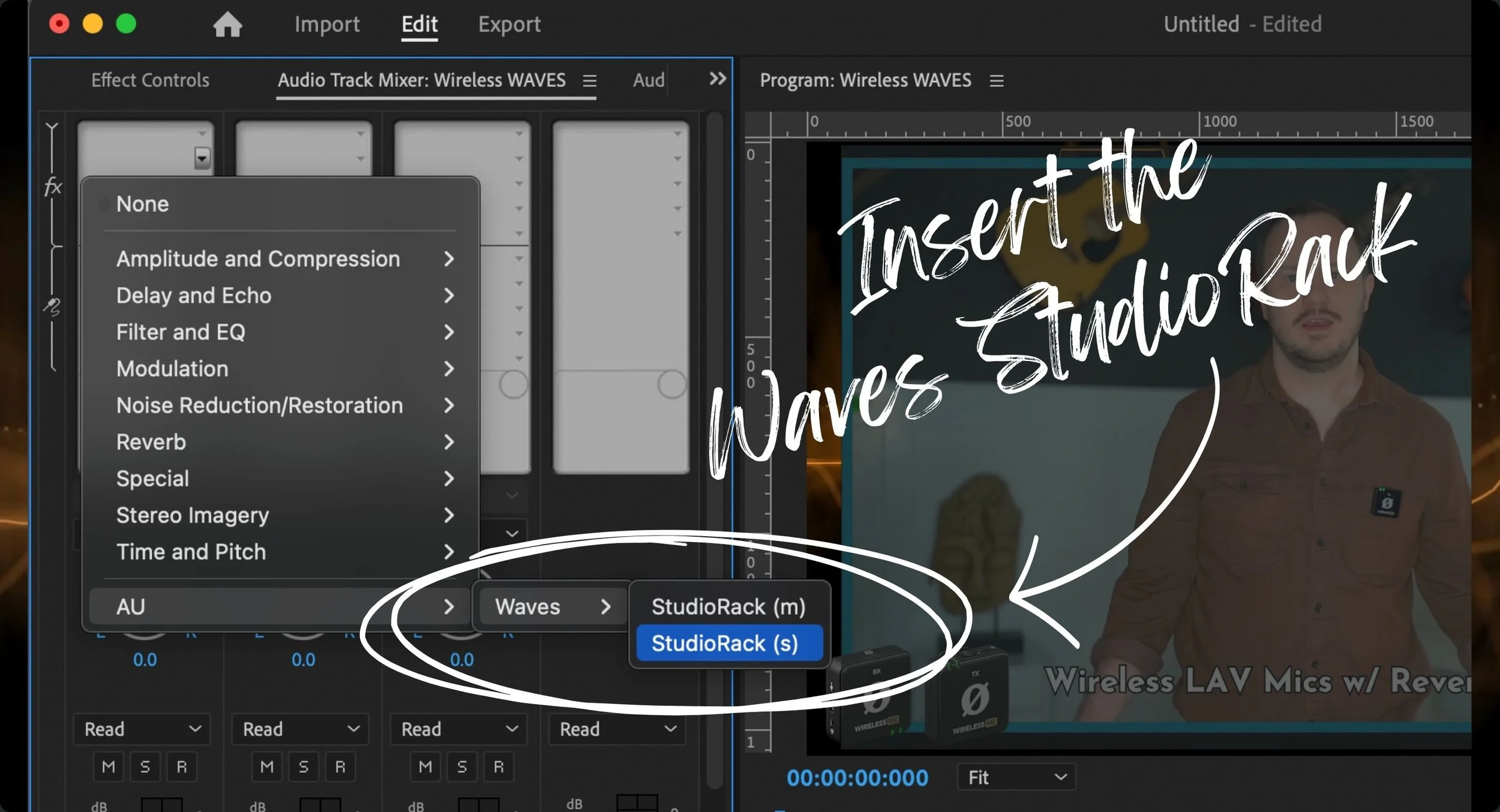Open Time and Pitch submenu
Screen dimensions: 1500x812
(280, 552)
